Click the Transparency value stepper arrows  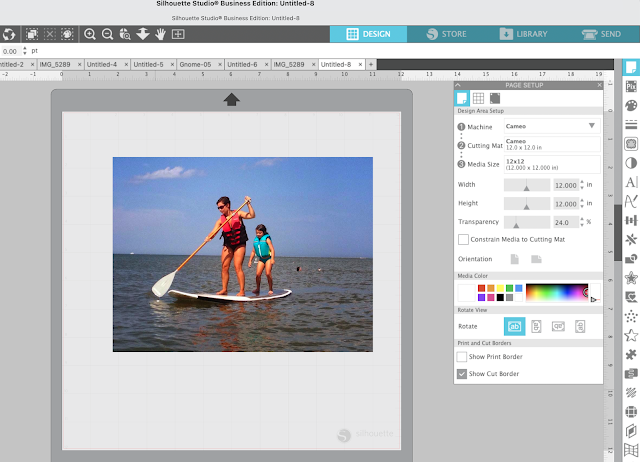tap(582, 222)
